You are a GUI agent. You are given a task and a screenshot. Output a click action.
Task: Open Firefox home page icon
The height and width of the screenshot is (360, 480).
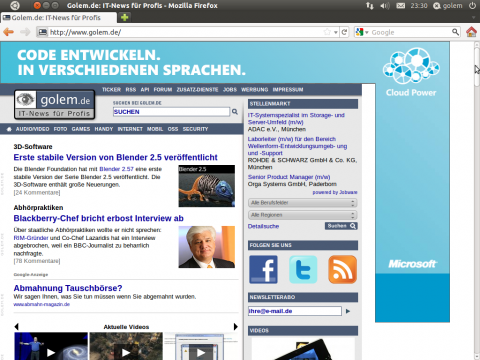471,32
